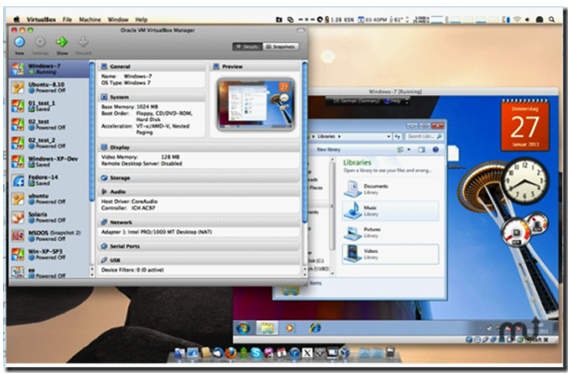Viewport: 568px width, 374px height.
Task: Open the Display section header
Action: click(x=199, y=147)
